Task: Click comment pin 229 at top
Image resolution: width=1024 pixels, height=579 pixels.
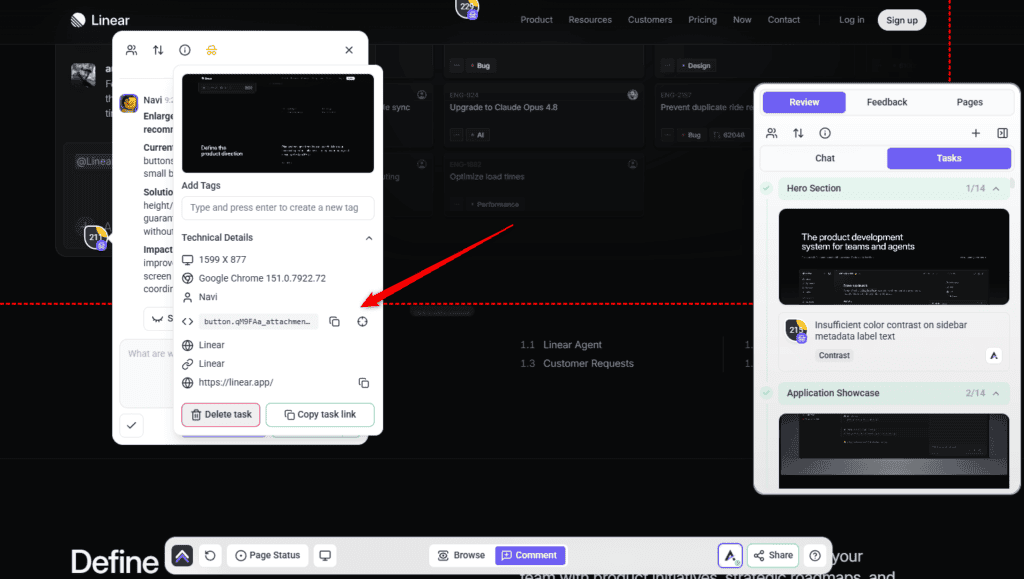Action: (468, 8)
